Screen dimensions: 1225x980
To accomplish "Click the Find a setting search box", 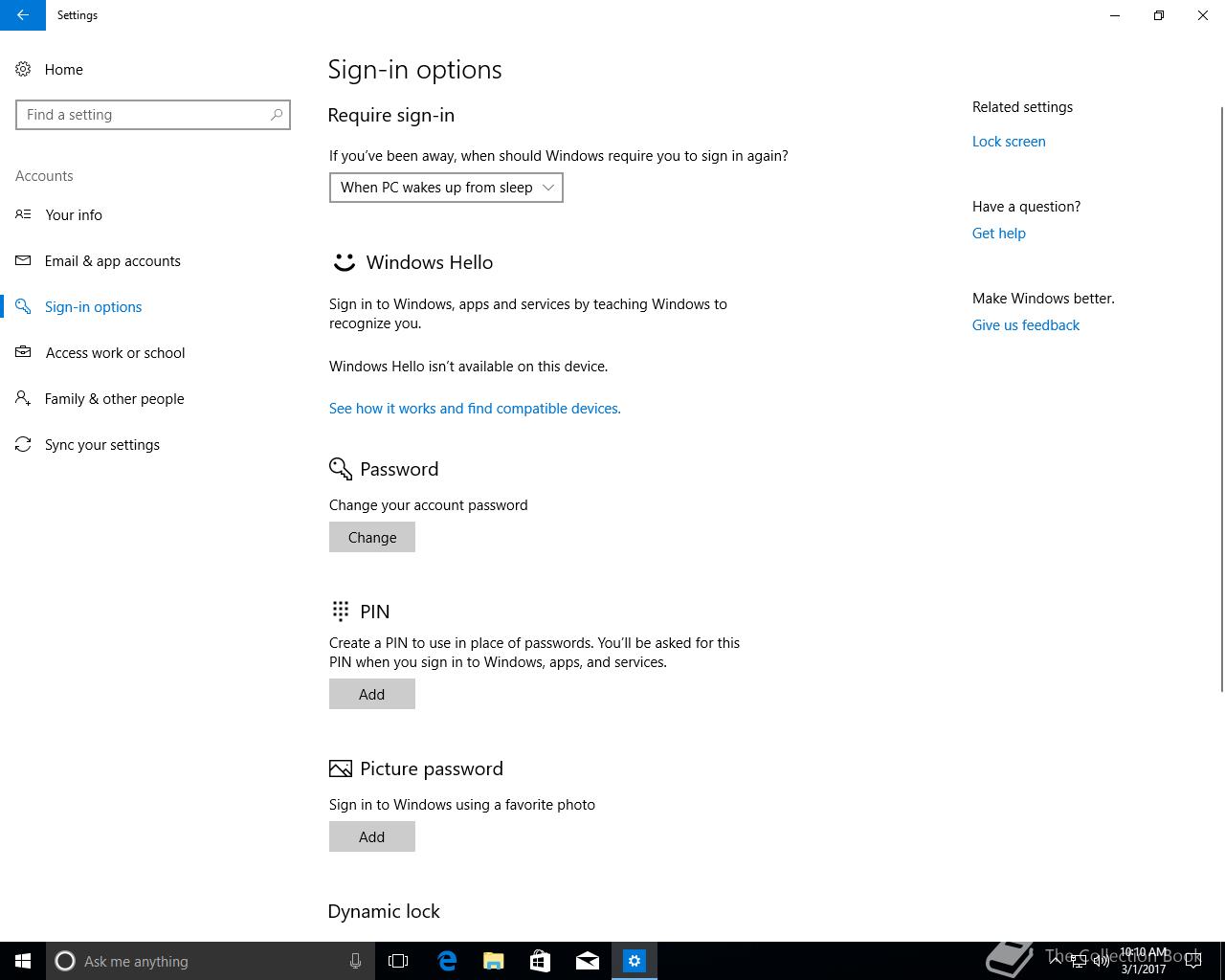I will 153,115.
